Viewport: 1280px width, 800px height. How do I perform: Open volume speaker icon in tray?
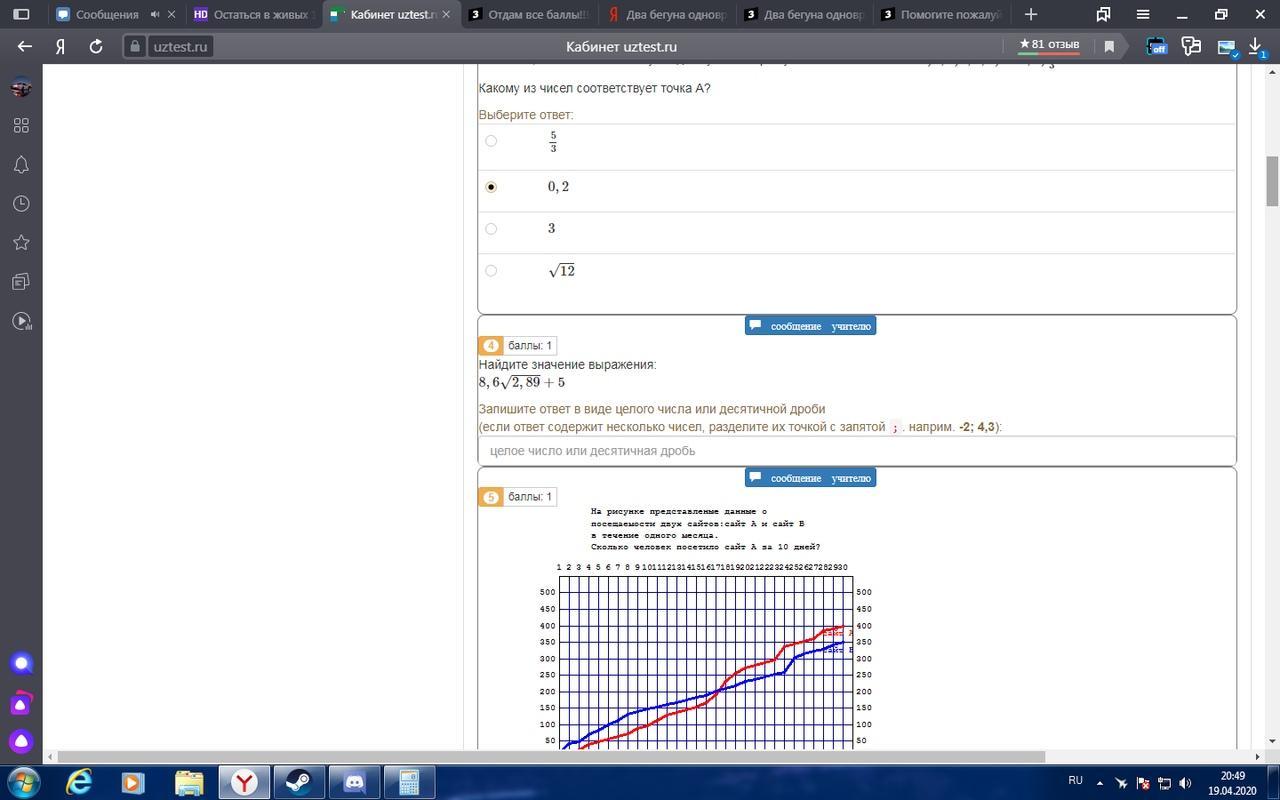(1186, 783)
